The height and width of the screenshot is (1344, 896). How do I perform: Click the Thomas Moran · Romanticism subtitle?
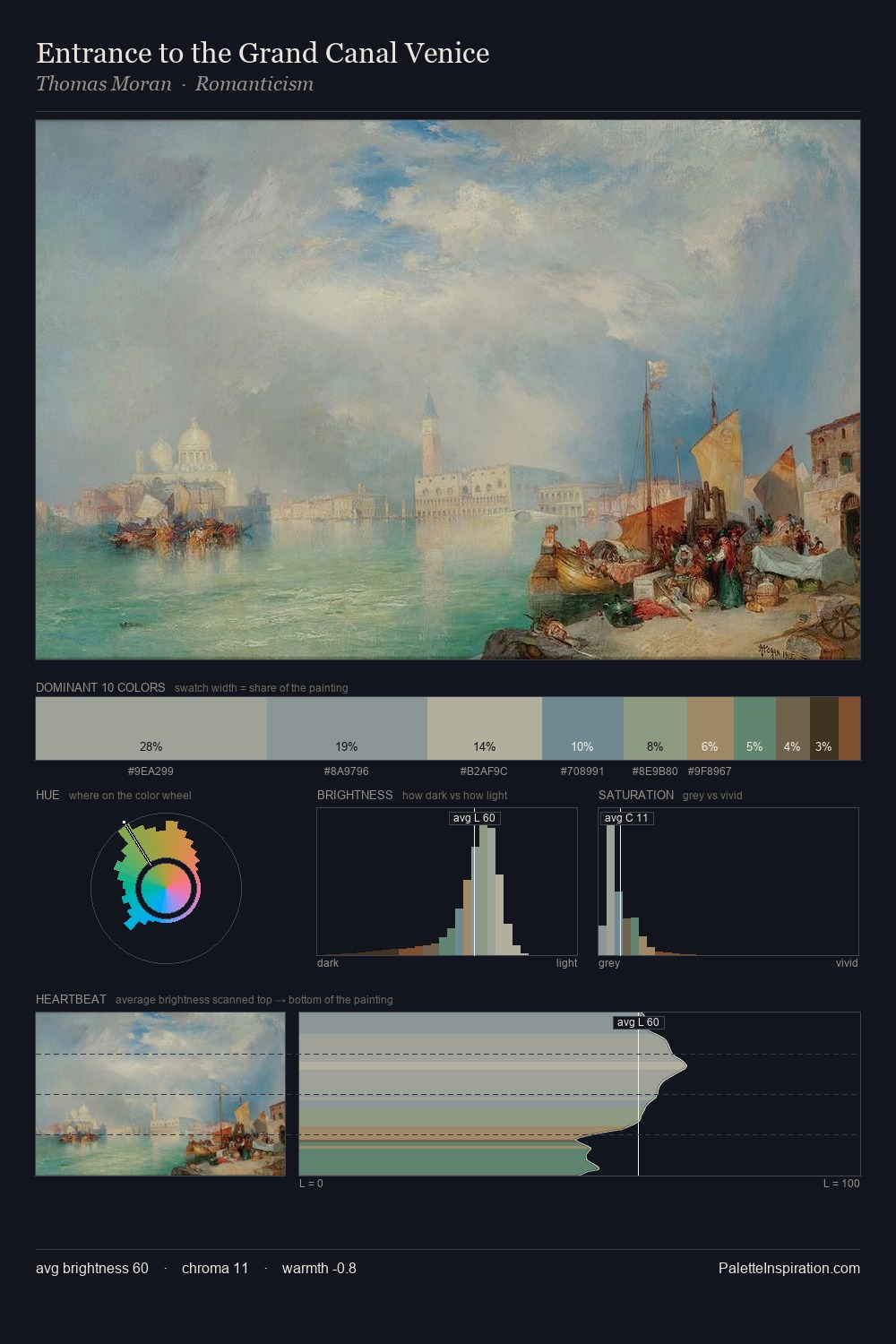point(175,84)
